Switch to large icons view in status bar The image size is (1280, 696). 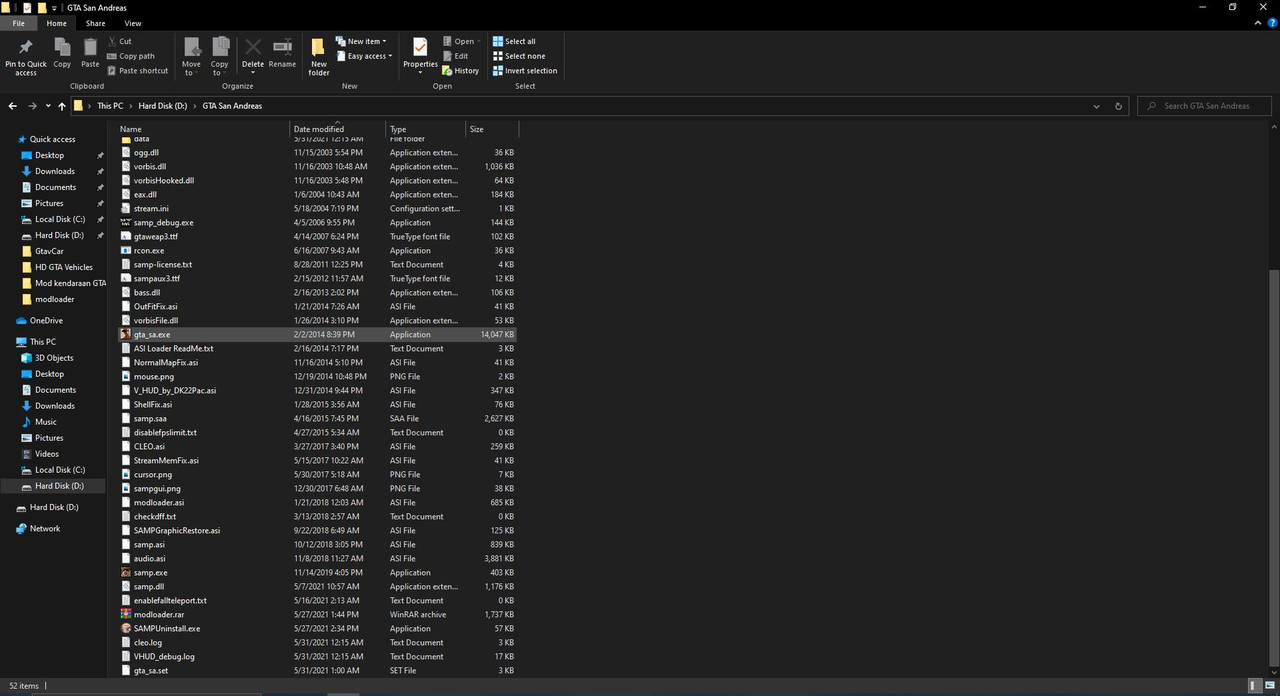click(x=1268, y=686)
